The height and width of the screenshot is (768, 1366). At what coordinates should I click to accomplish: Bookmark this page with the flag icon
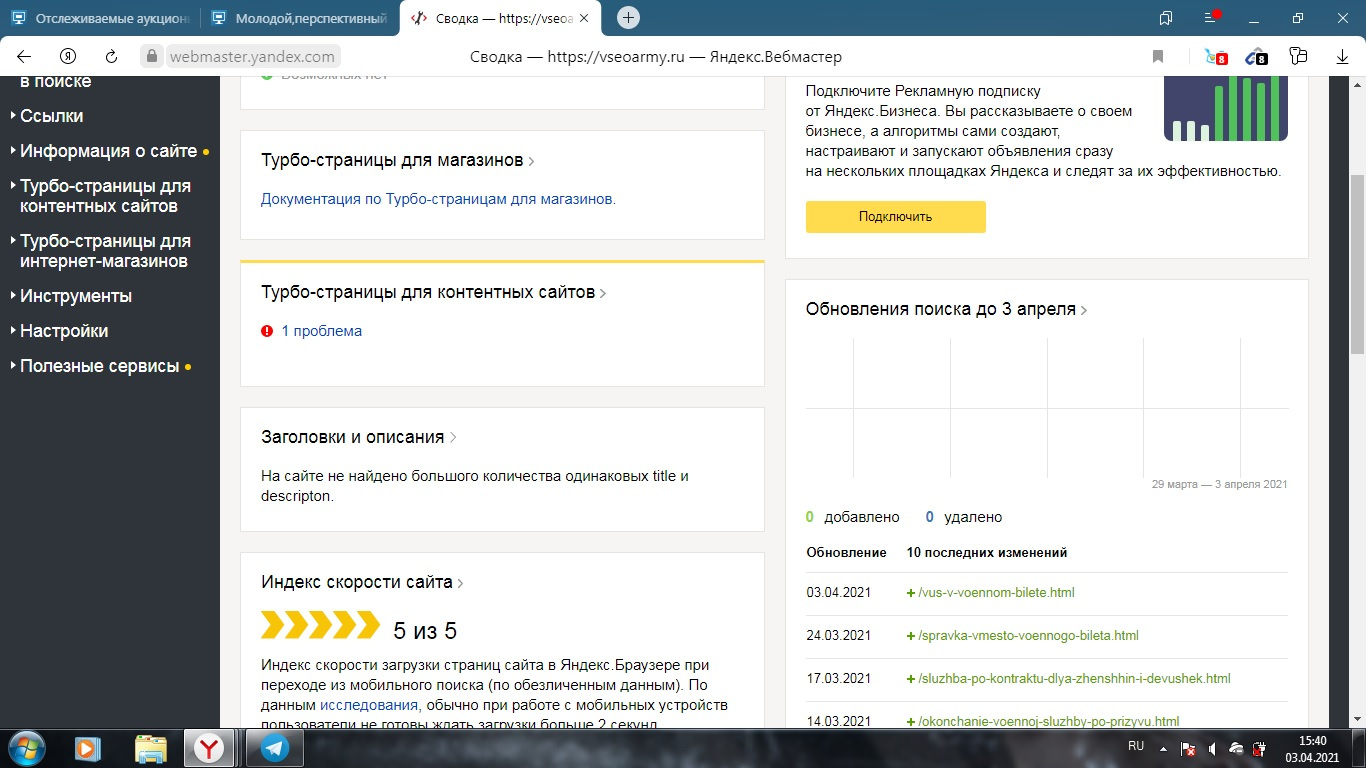click(1158, 57)
